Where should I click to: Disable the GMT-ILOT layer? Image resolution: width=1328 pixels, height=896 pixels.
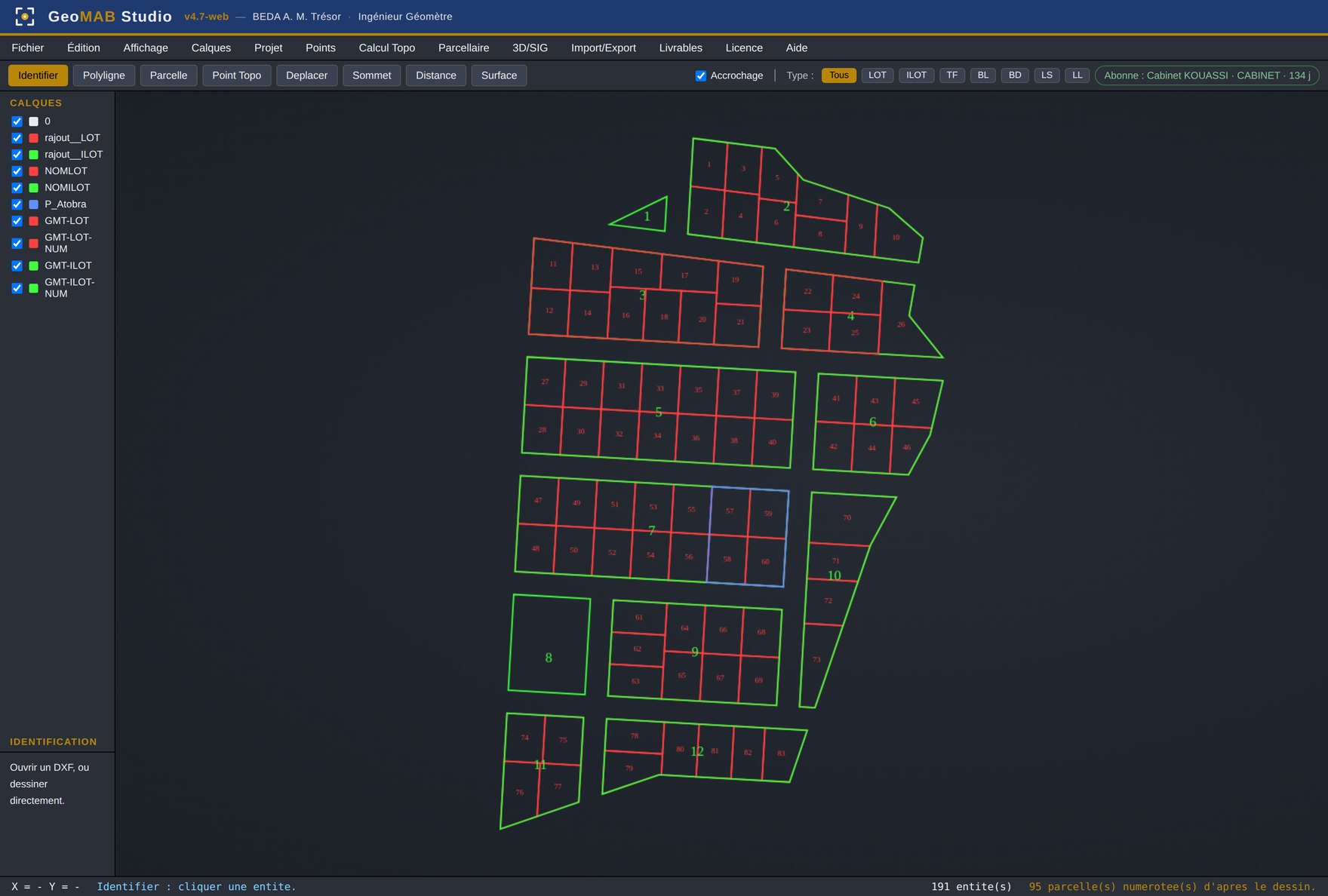(x=17, y=265)
